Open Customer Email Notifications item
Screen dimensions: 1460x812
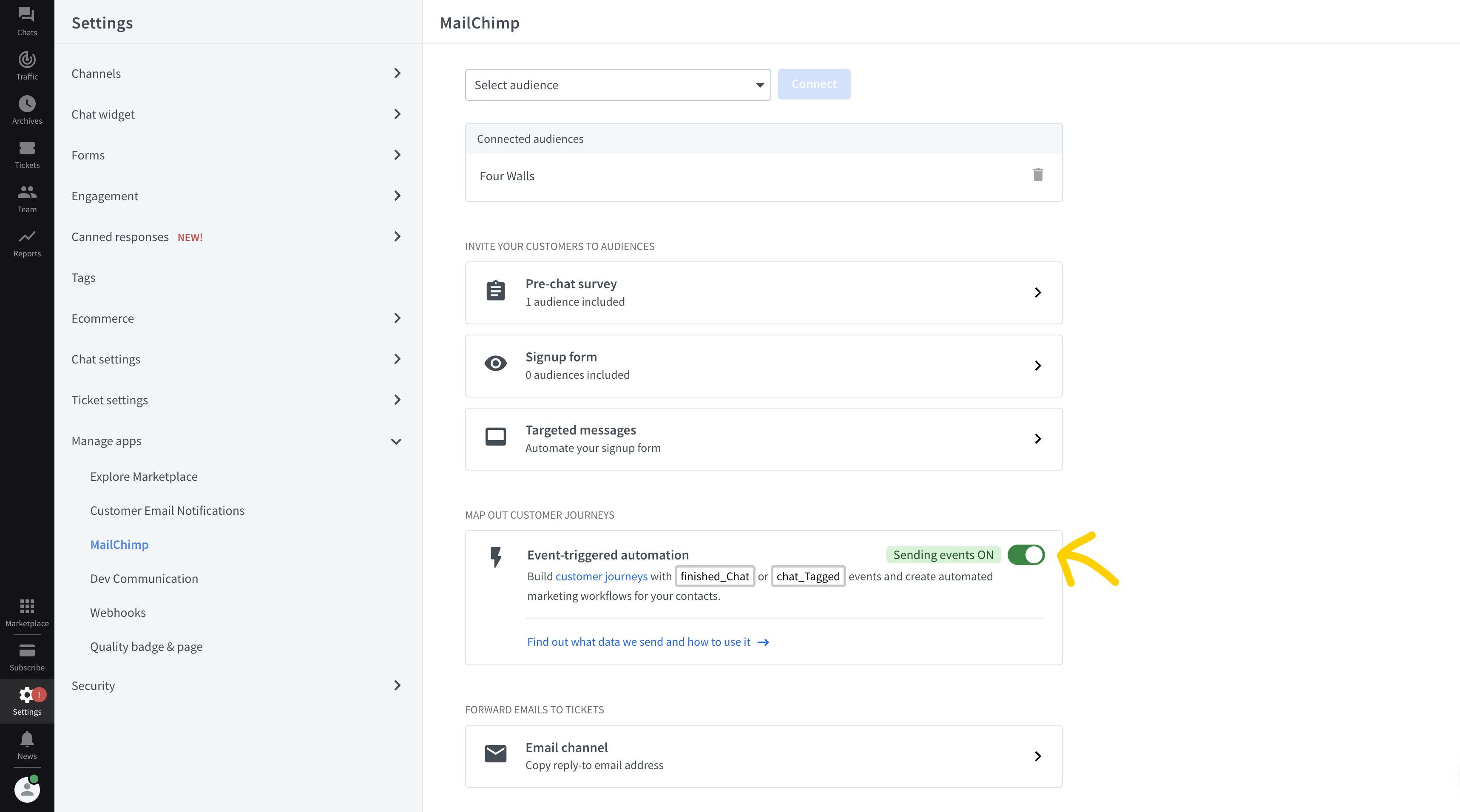click(x=167, y=511)
